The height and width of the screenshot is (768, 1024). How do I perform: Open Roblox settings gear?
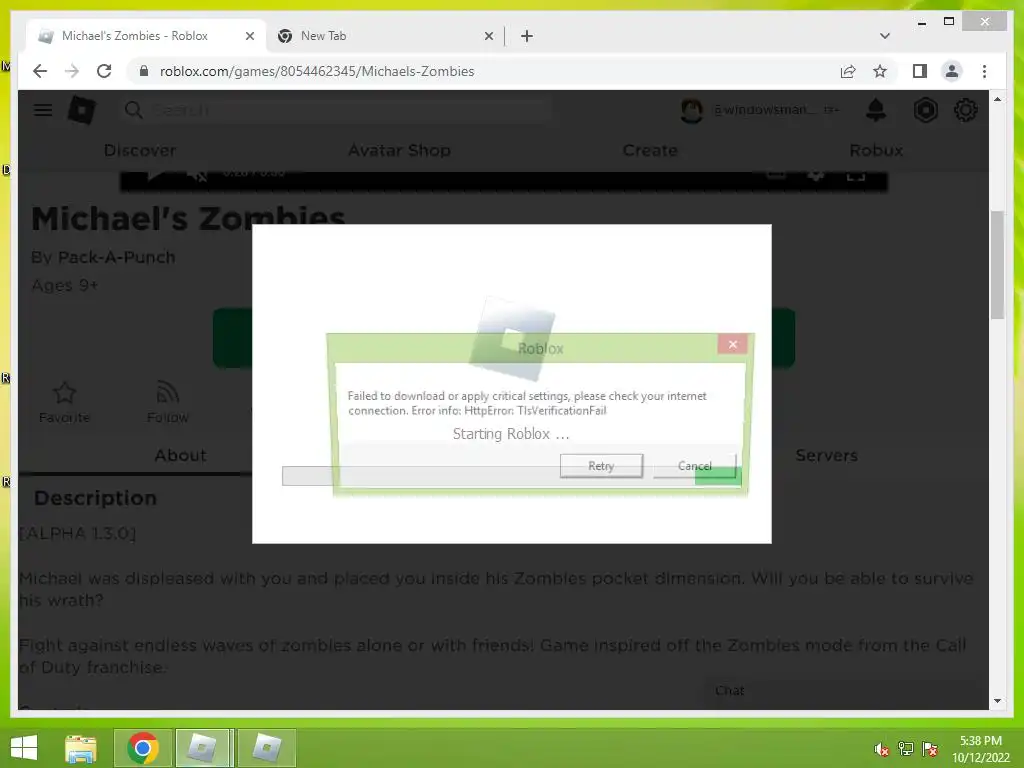pyautogui.click(x=965, y=110)
